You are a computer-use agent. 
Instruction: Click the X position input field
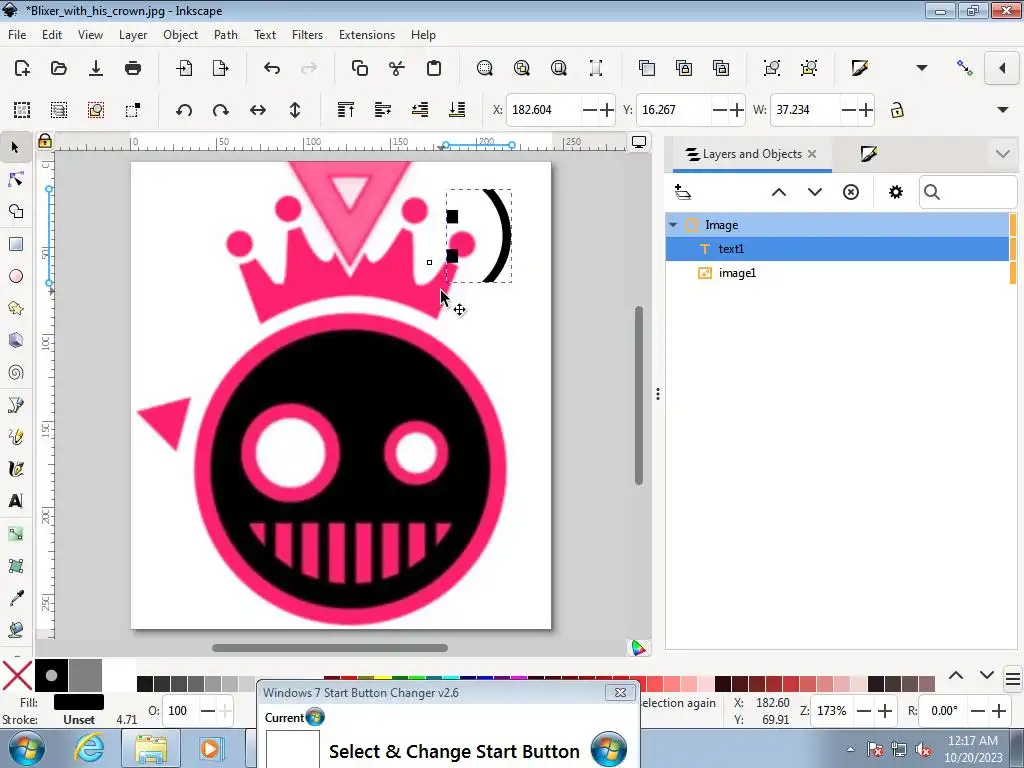[x=543, y=110]
